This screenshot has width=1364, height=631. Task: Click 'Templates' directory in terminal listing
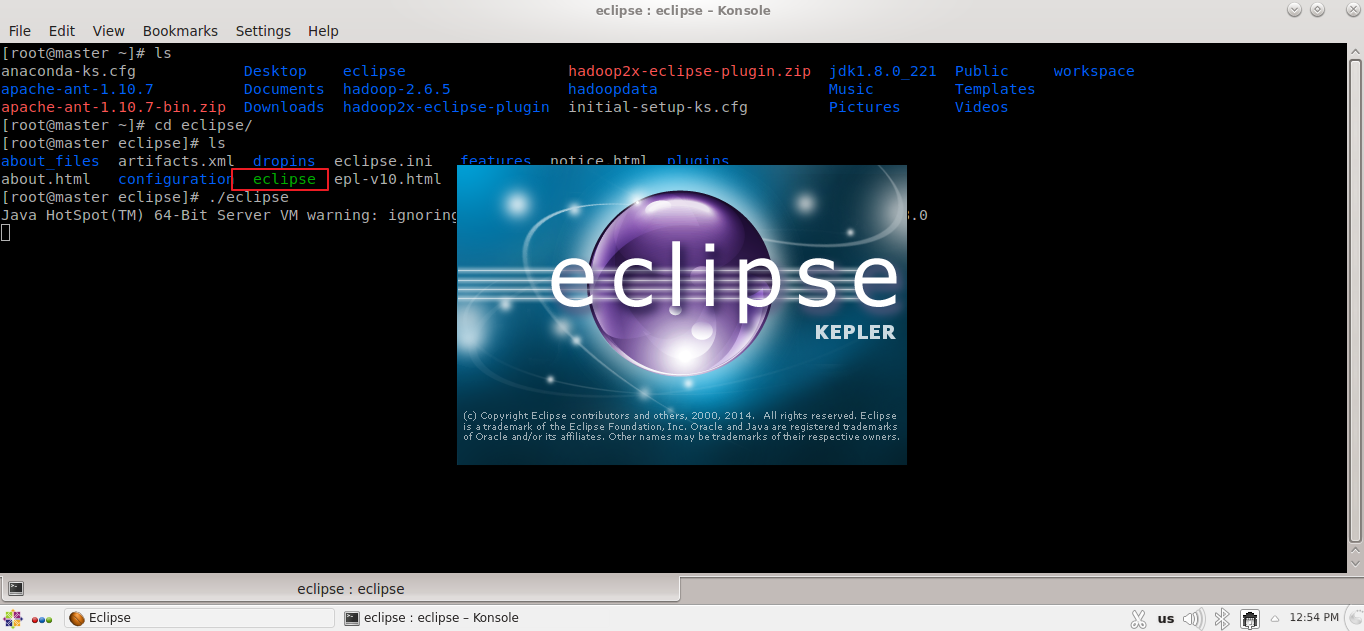[995, 89]
